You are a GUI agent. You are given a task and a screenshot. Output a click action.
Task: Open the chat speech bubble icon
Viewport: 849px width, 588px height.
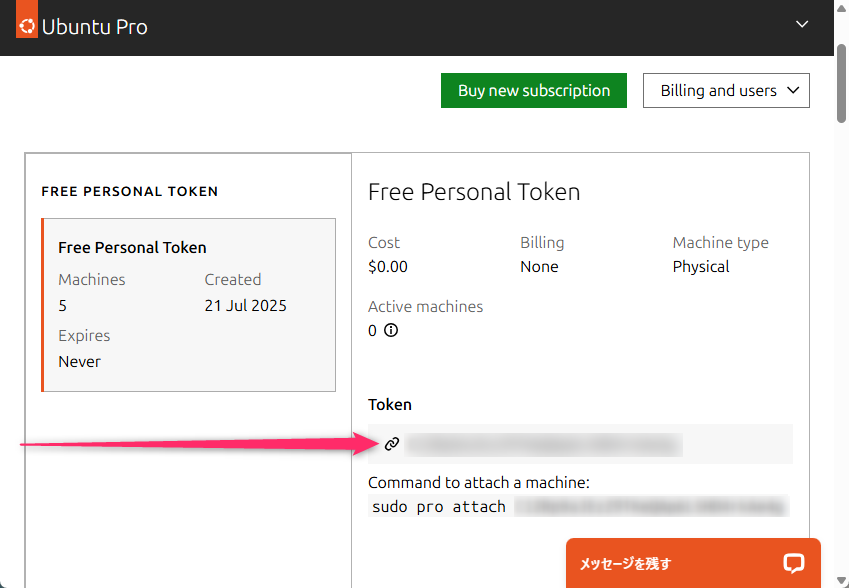[x=793, y=564]
